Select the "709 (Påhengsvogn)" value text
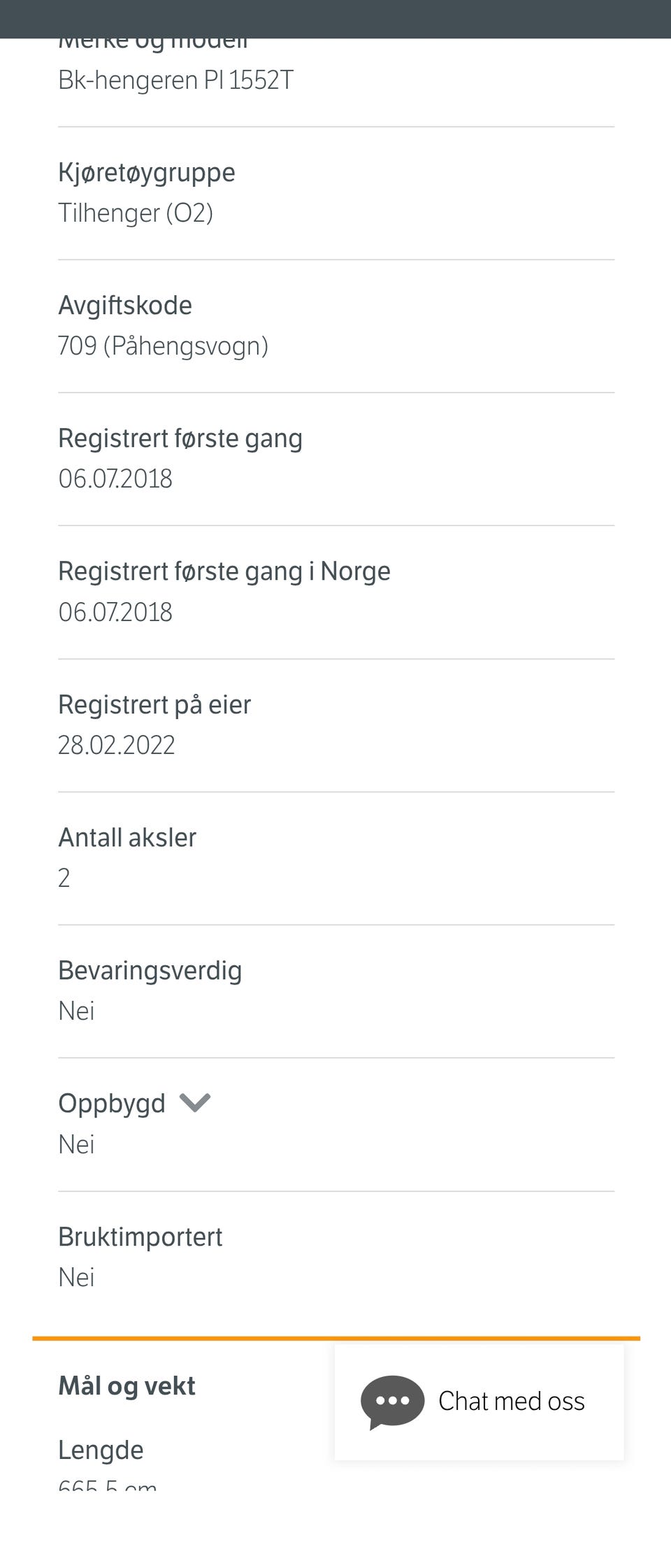Viewport: 671px width, 1568px height. pyautogui.click(x=163, y=345)
